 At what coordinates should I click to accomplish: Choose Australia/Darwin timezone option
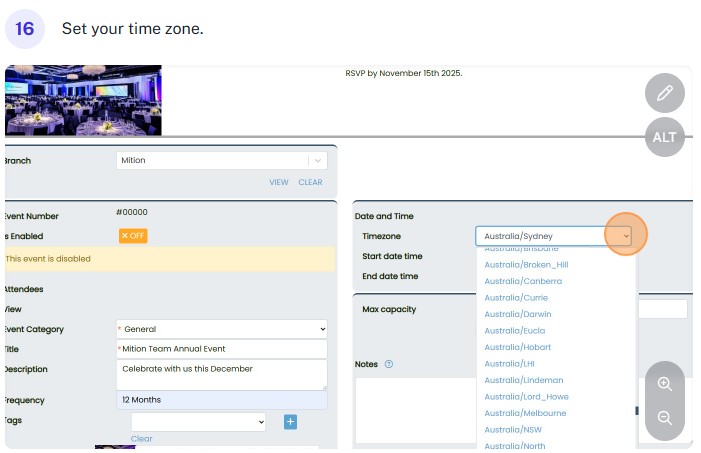point(517,314)
